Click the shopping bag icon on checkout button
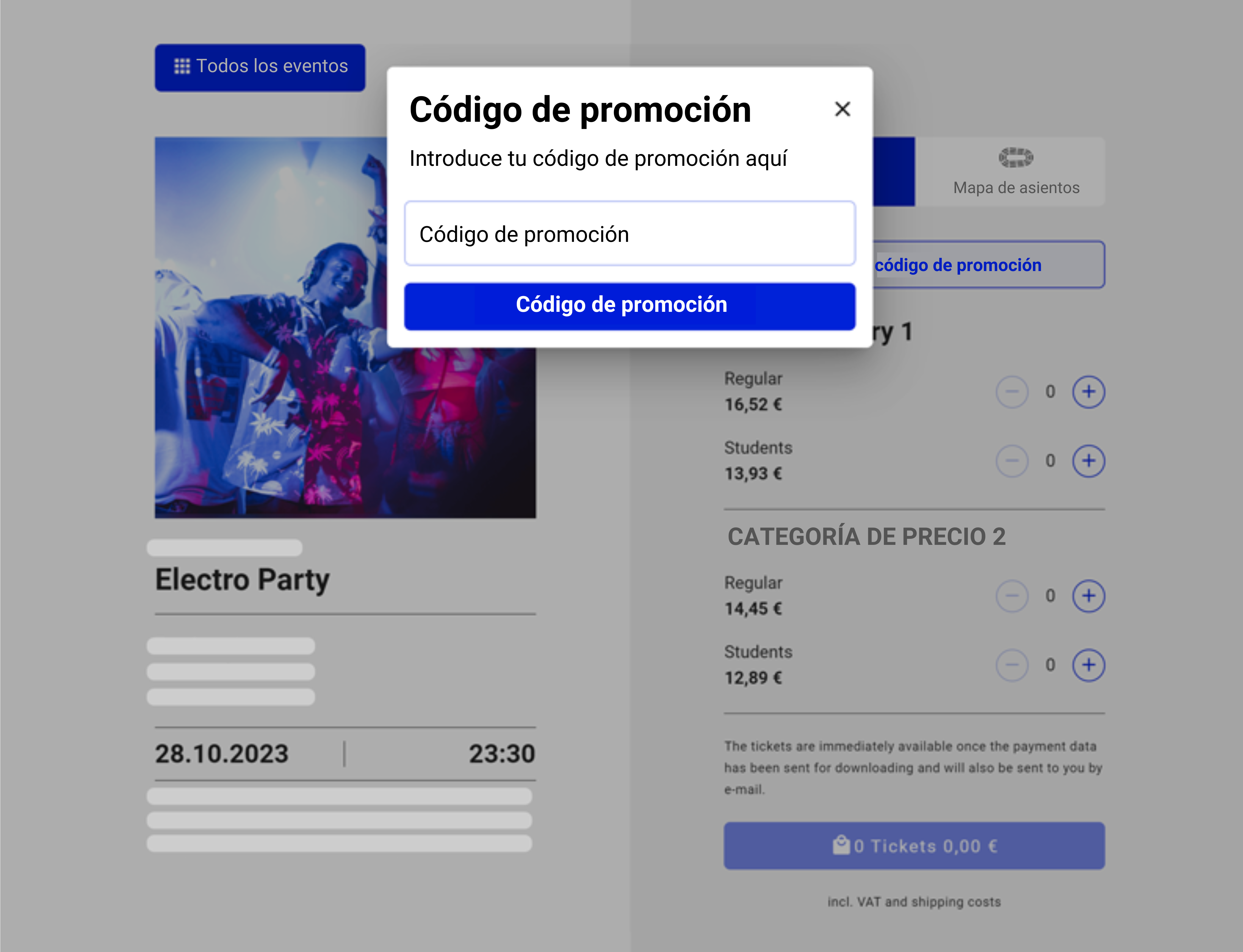This screenshot has width=1243, height=952. (x=841, y=845)
